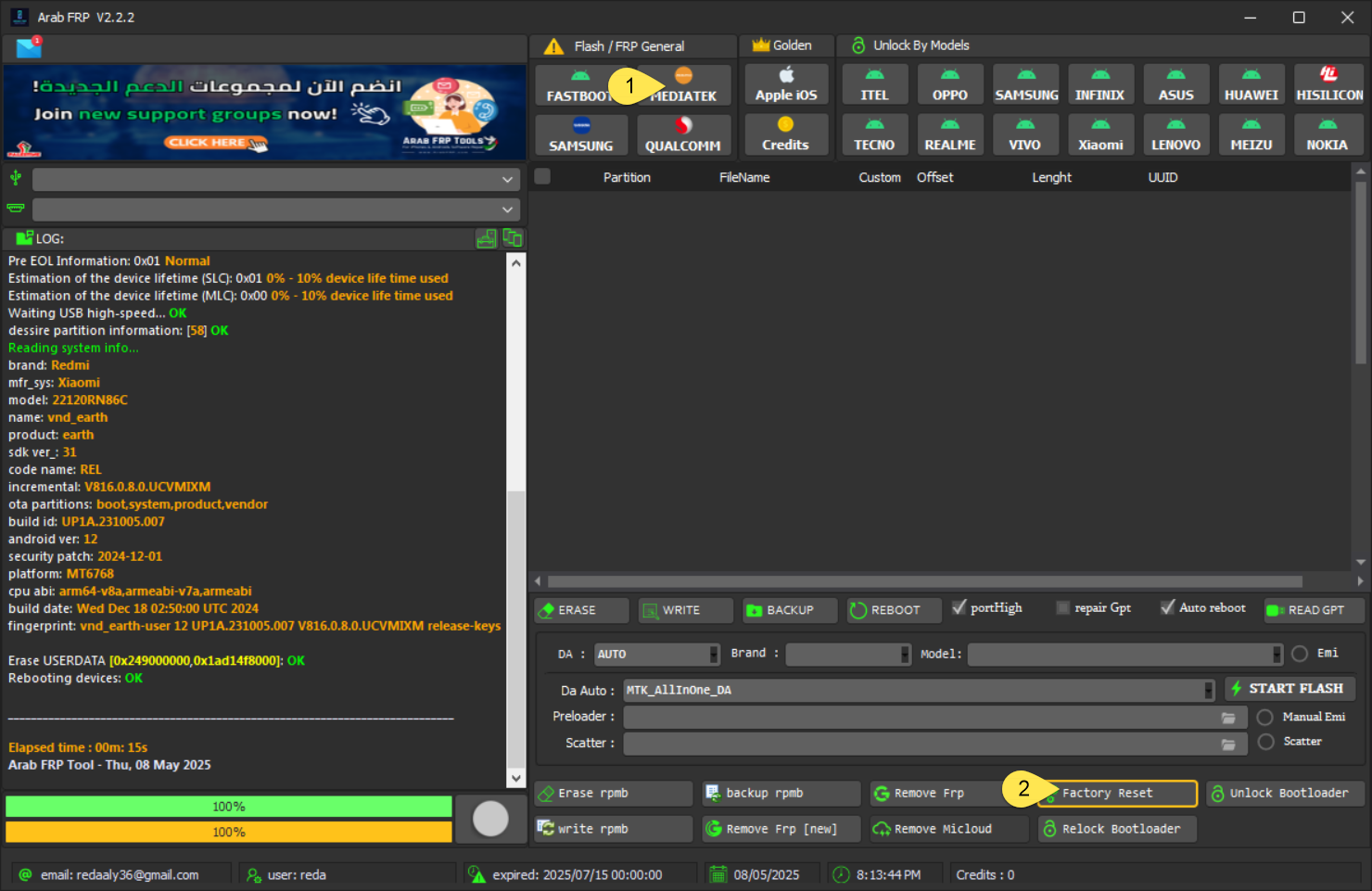Viewport: 1372px width, 891px height.
Task: Toggle the Auto reboot checkbox
Action: tap(1168, 607)
